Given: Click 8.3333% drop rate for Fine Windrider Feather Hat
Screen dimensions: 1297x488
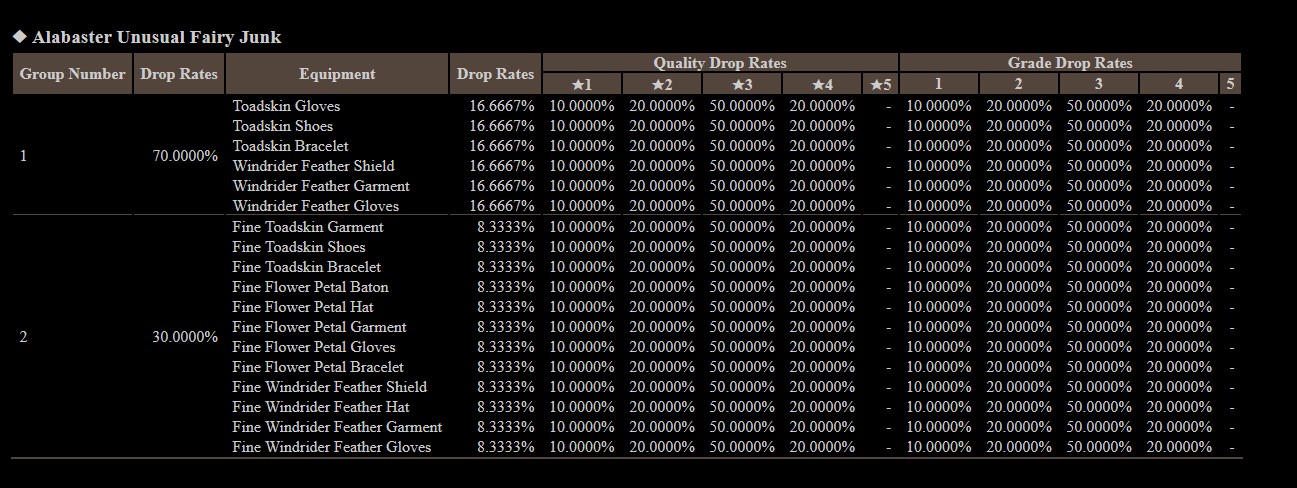Looking at the screenshot, I should (x=505, y=407).
